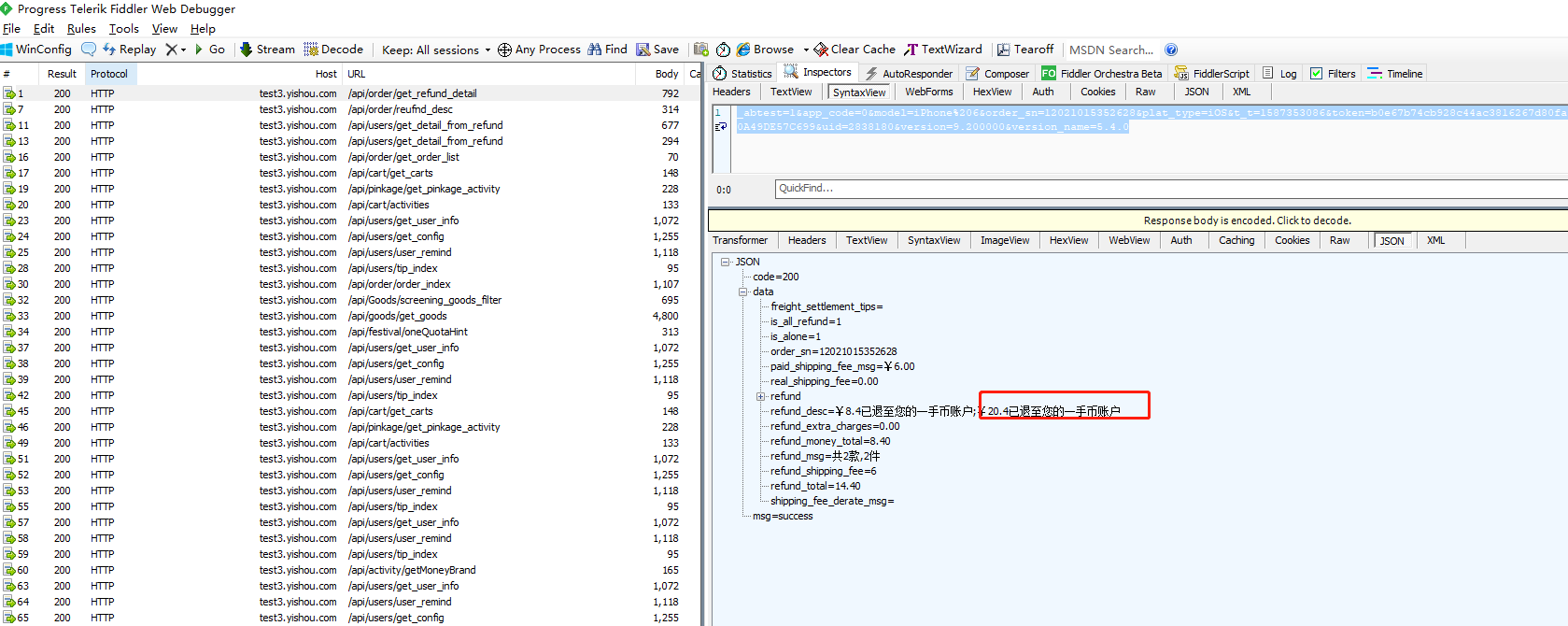Select session with URL /api/order/get_refund_detail

[x=350, y=93]
